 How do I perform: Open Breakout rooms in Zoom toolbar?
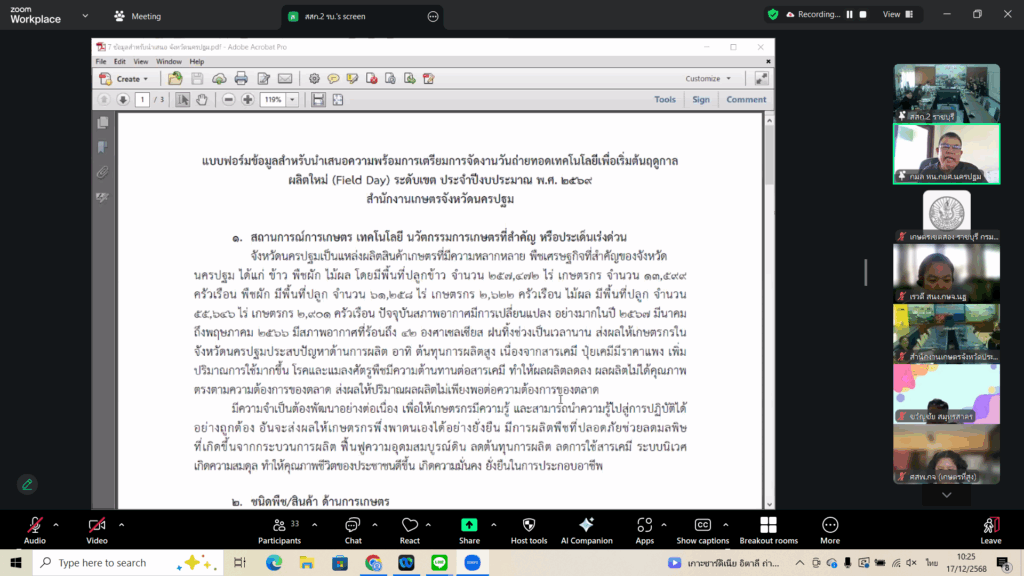click(x=768, y=530)
